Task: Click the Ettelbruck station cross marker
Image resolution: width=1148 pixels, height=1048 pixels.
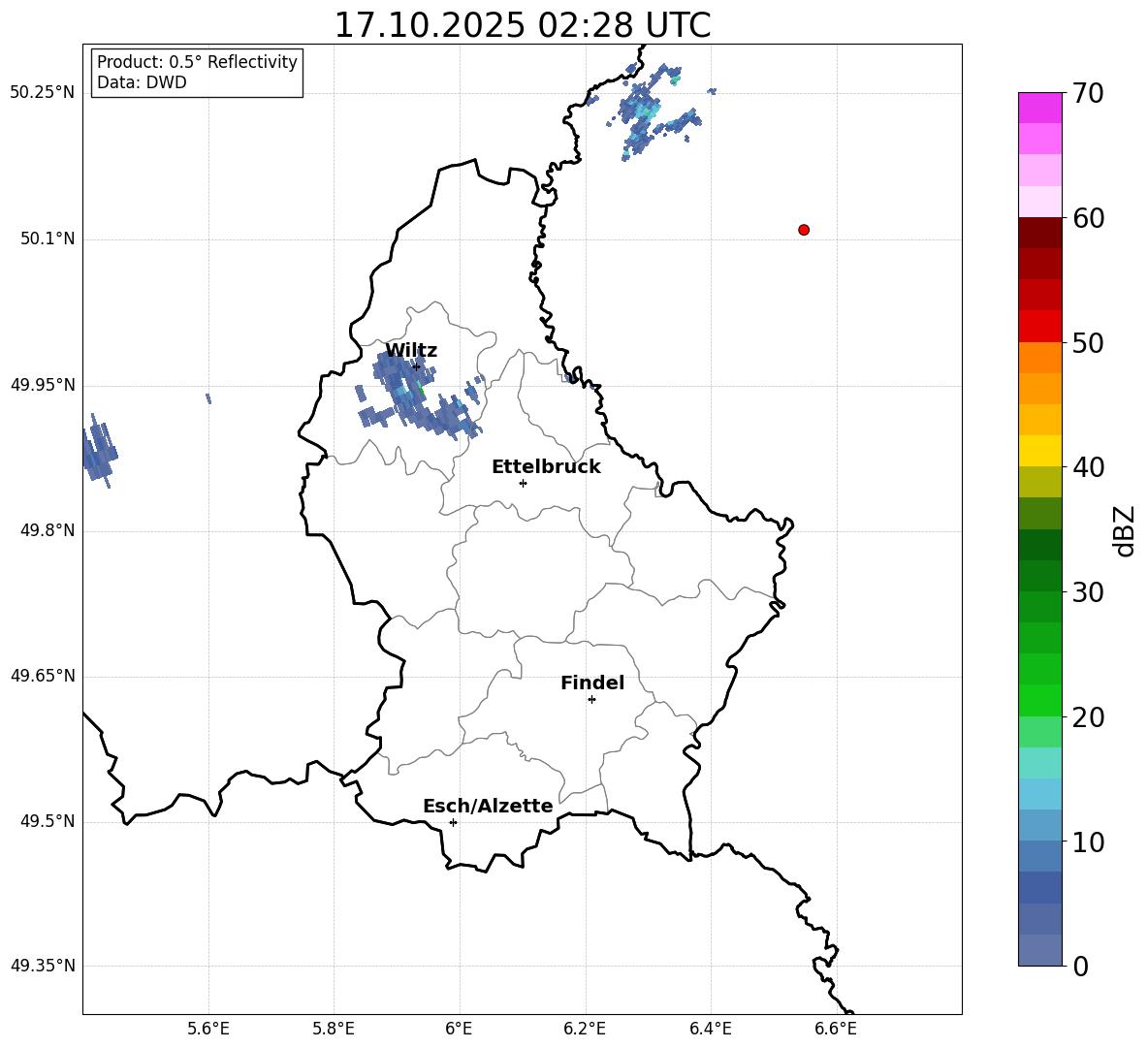Action: 523,483
